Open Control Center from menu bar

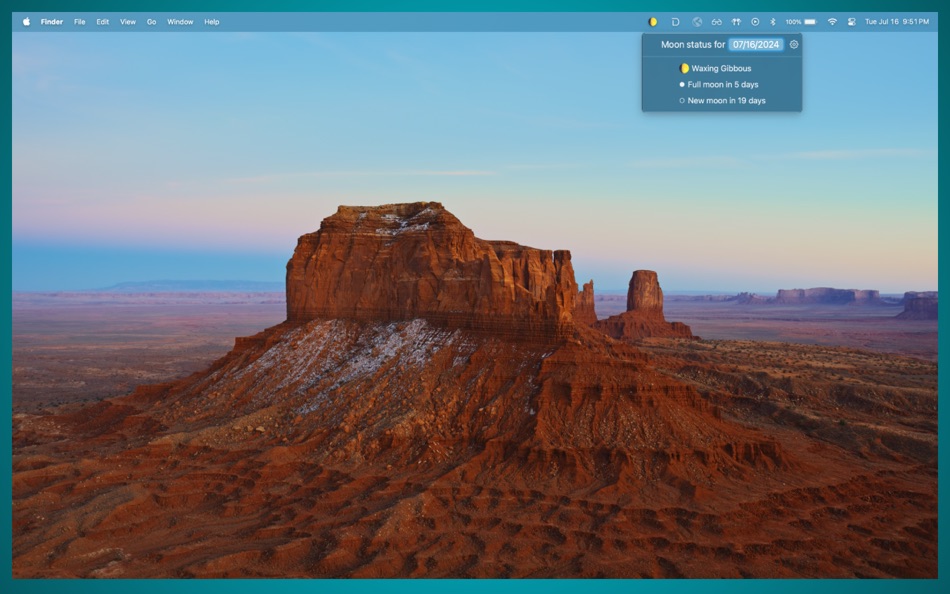[851, 22]
